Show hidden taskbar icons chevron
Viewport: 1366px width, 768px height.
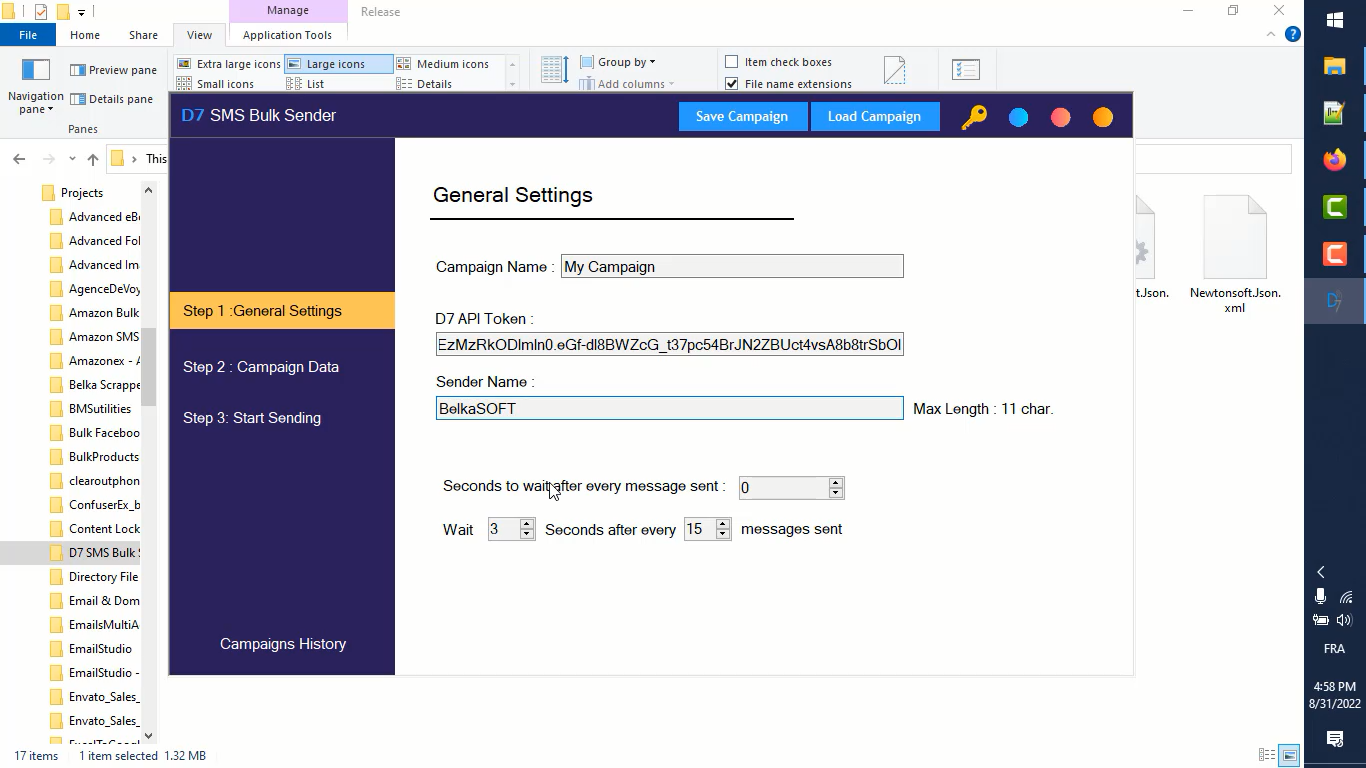coord(1321,572)
